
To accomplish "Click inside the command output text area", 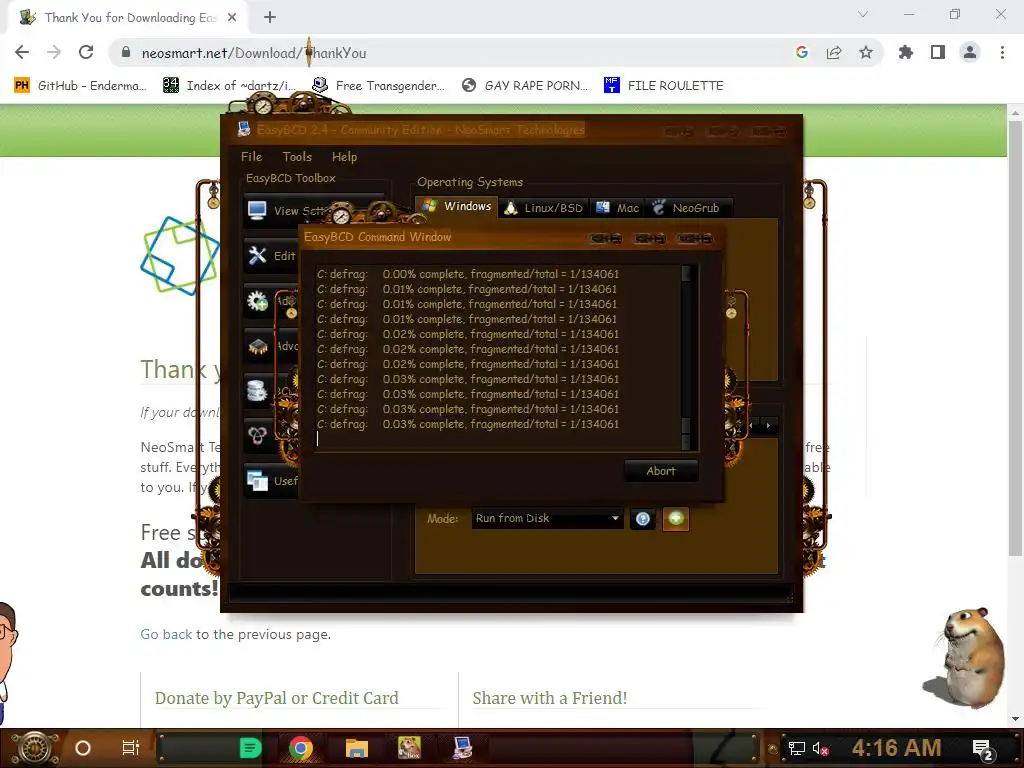I will (498, 357).
